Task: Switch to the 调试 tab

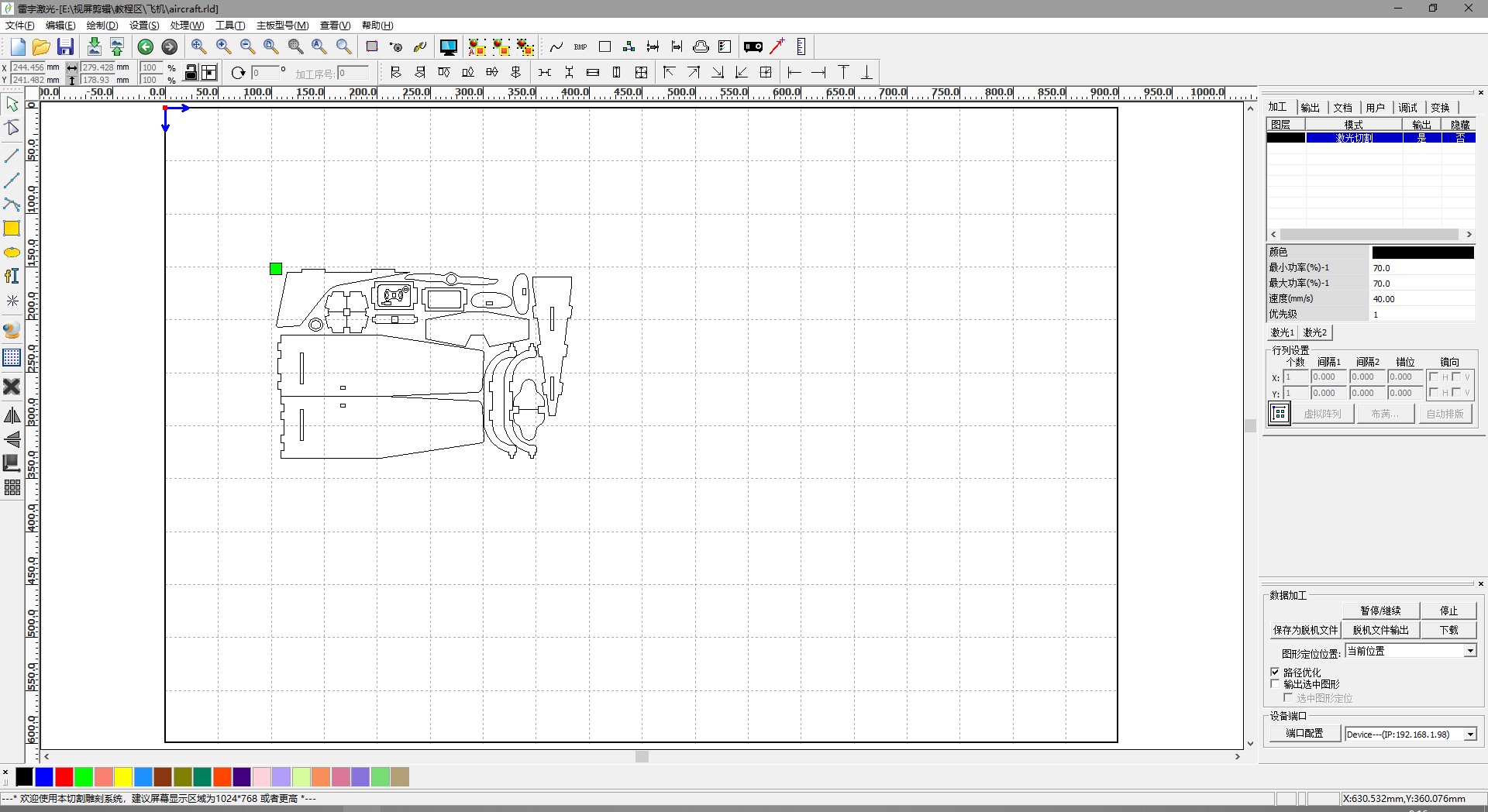Action: tap(1407, 108)
